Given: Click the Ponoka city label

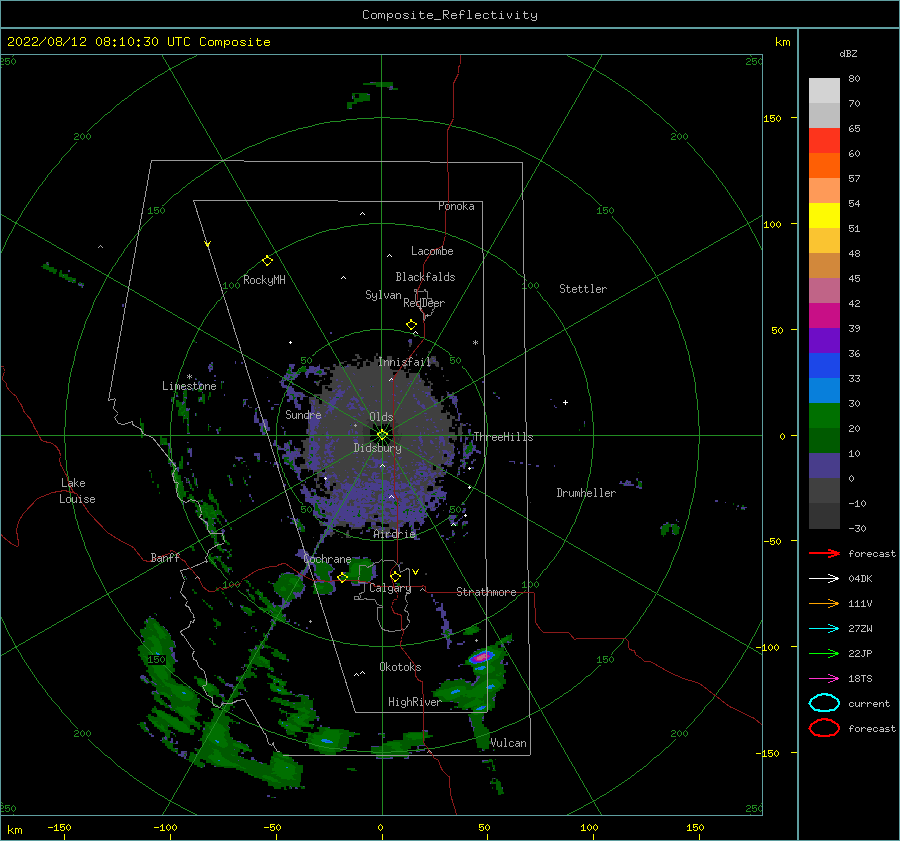Looking at the screenshot, I should (x=456, y=206).
